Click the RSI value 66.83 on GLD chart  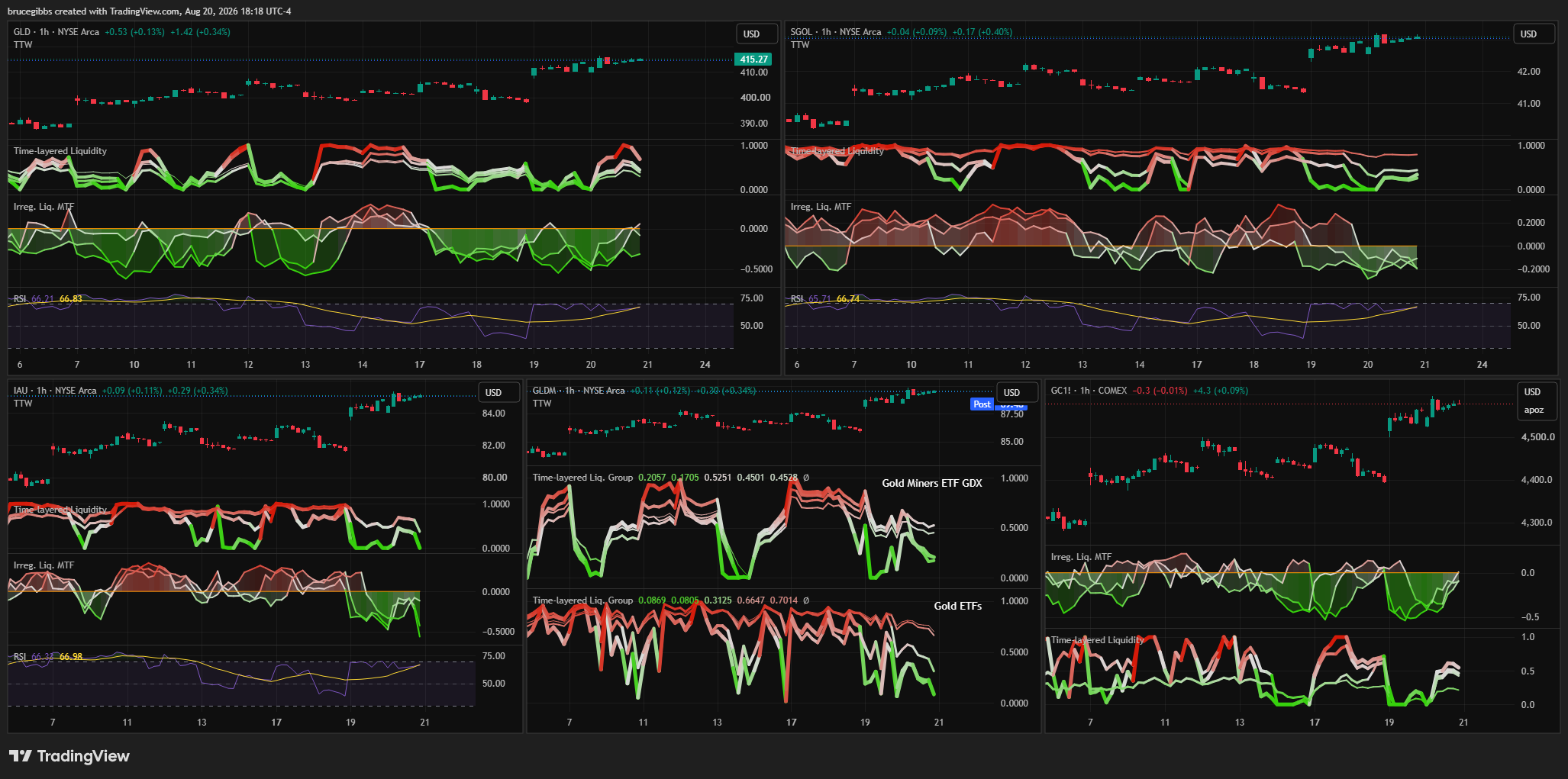[71, 299]
